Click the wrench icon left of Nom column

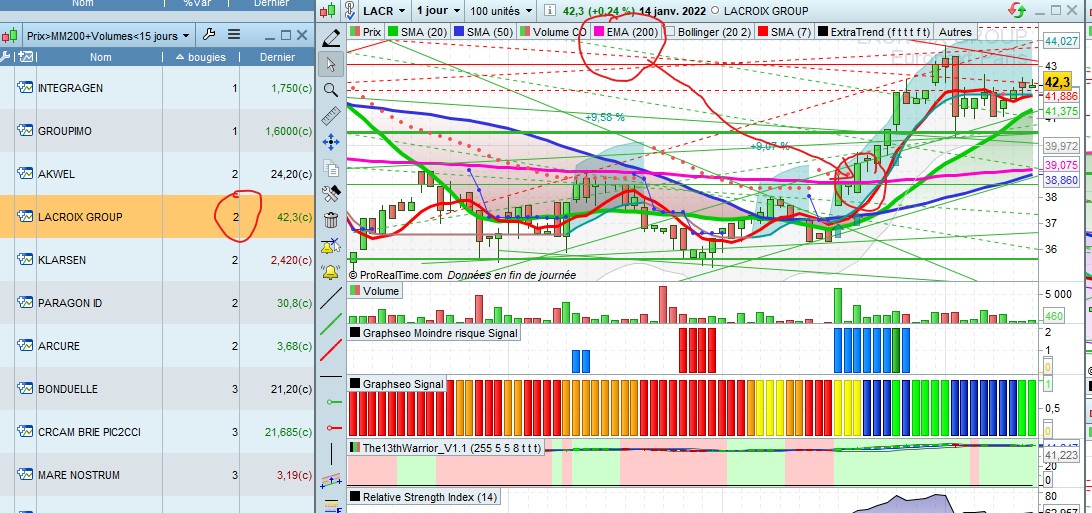pos(6,57)
